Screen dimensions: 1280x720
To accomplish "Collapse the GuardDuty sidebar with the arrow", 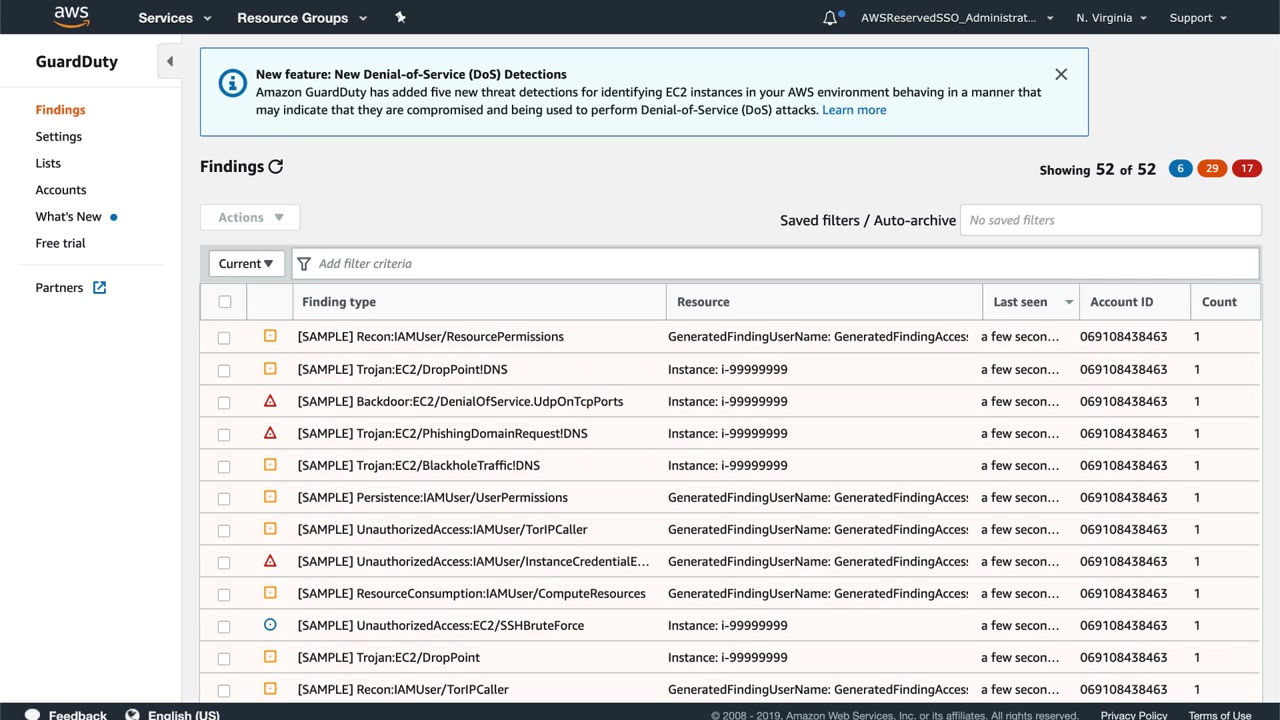I will 169,62.
